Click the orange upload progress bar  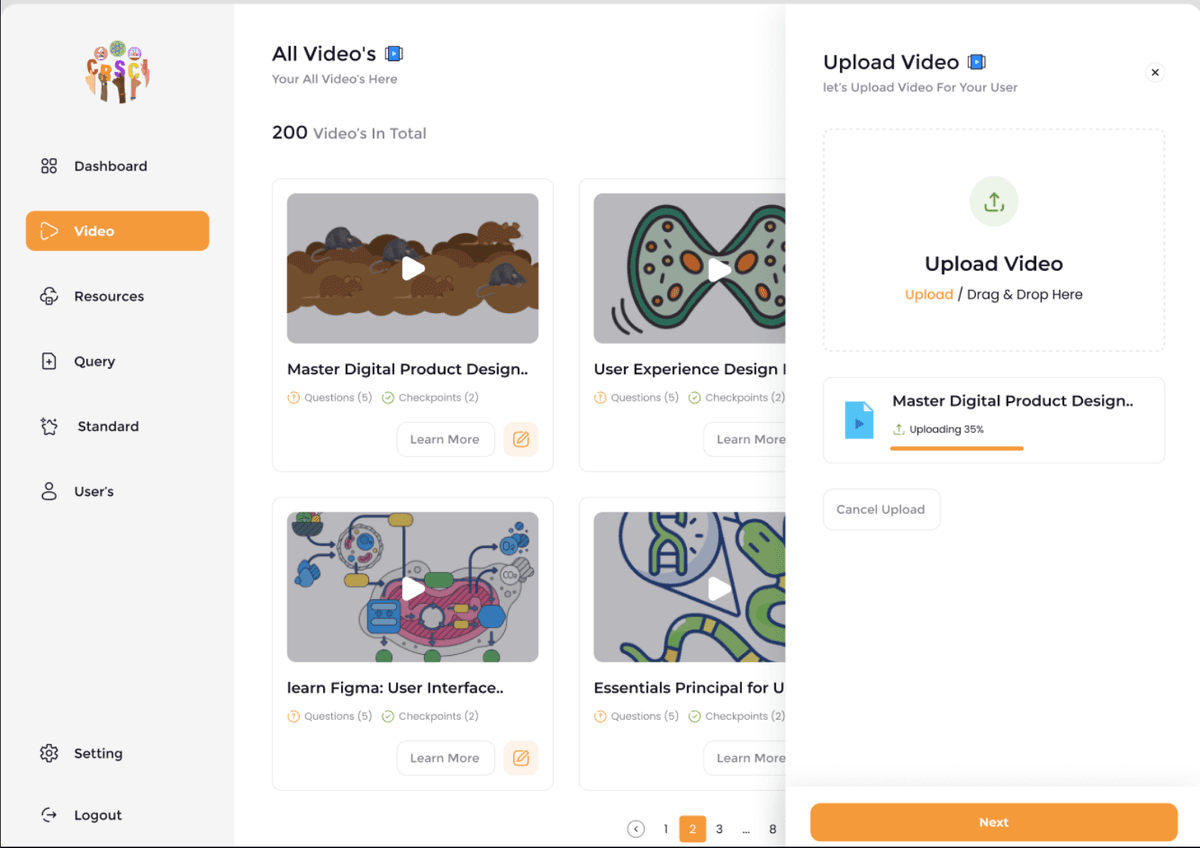point(956,448)
